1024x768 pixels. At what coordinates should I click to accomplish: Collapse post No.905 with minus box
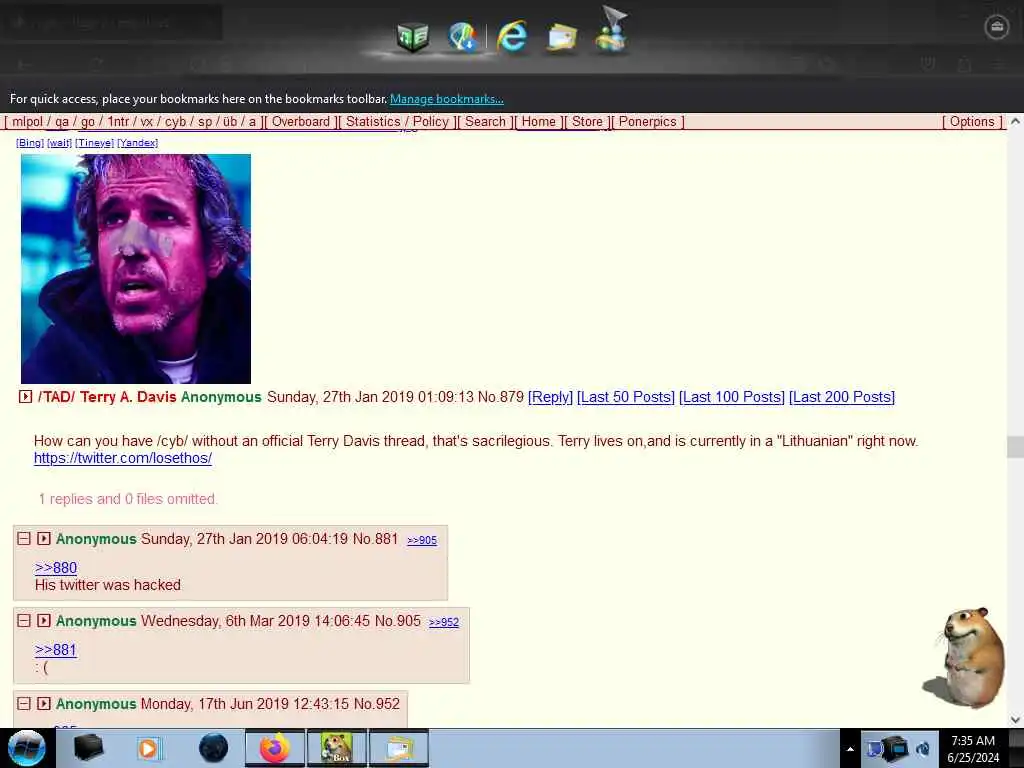[x=24, y=620]
